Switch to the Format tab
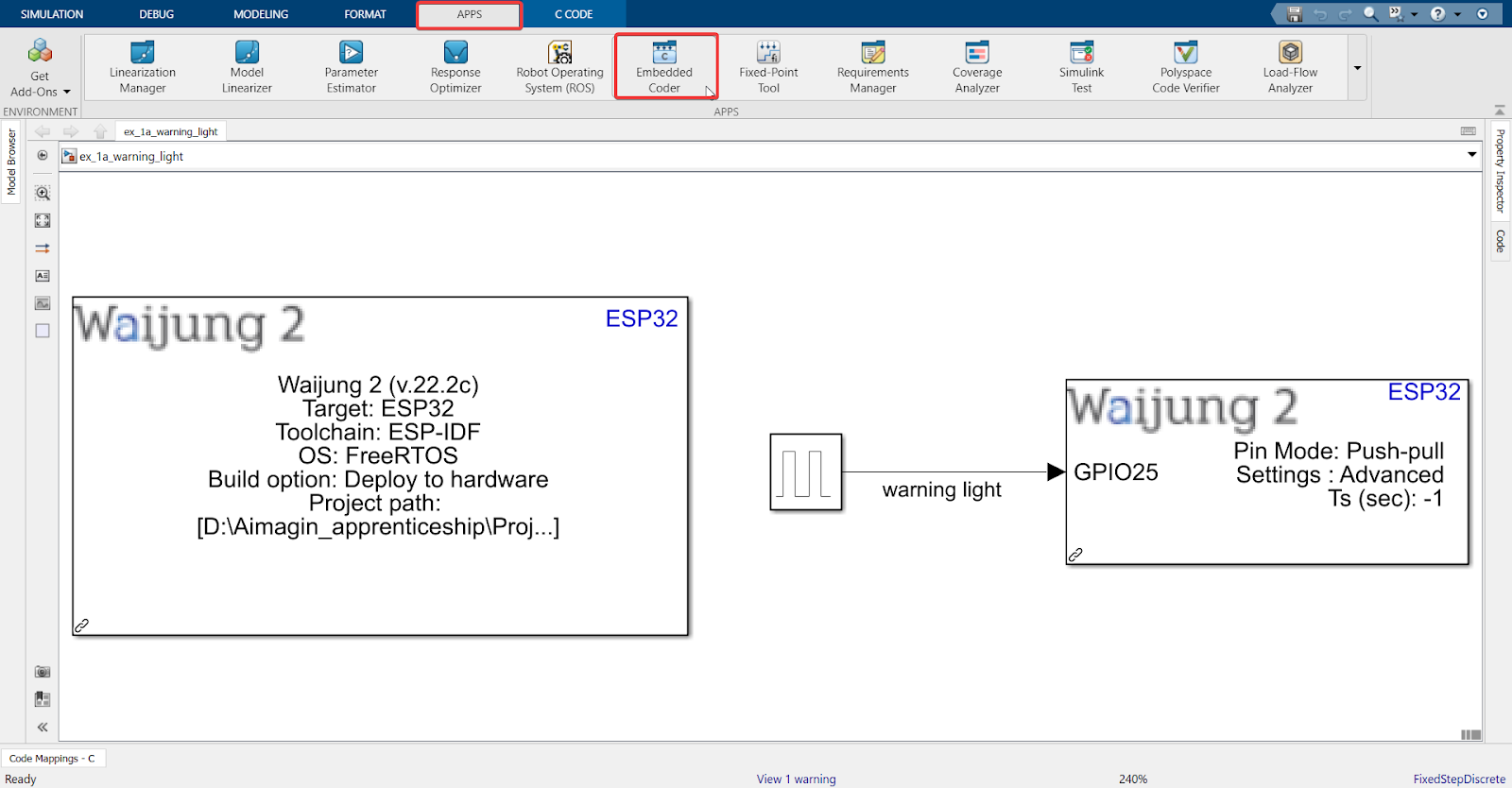 click(366, 14)
